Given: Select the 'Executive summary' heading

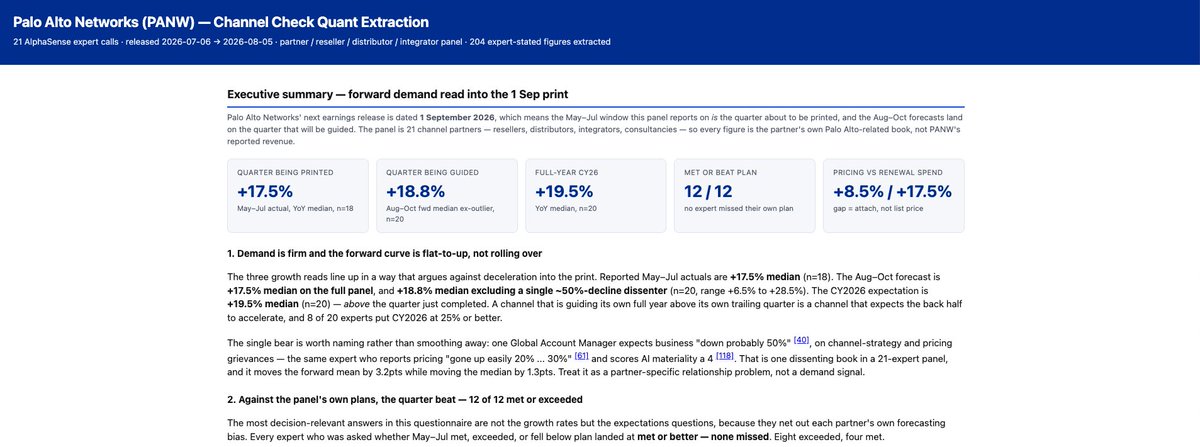Looking at the screenshot, I should pyautogui.click(x=398, y=94).
